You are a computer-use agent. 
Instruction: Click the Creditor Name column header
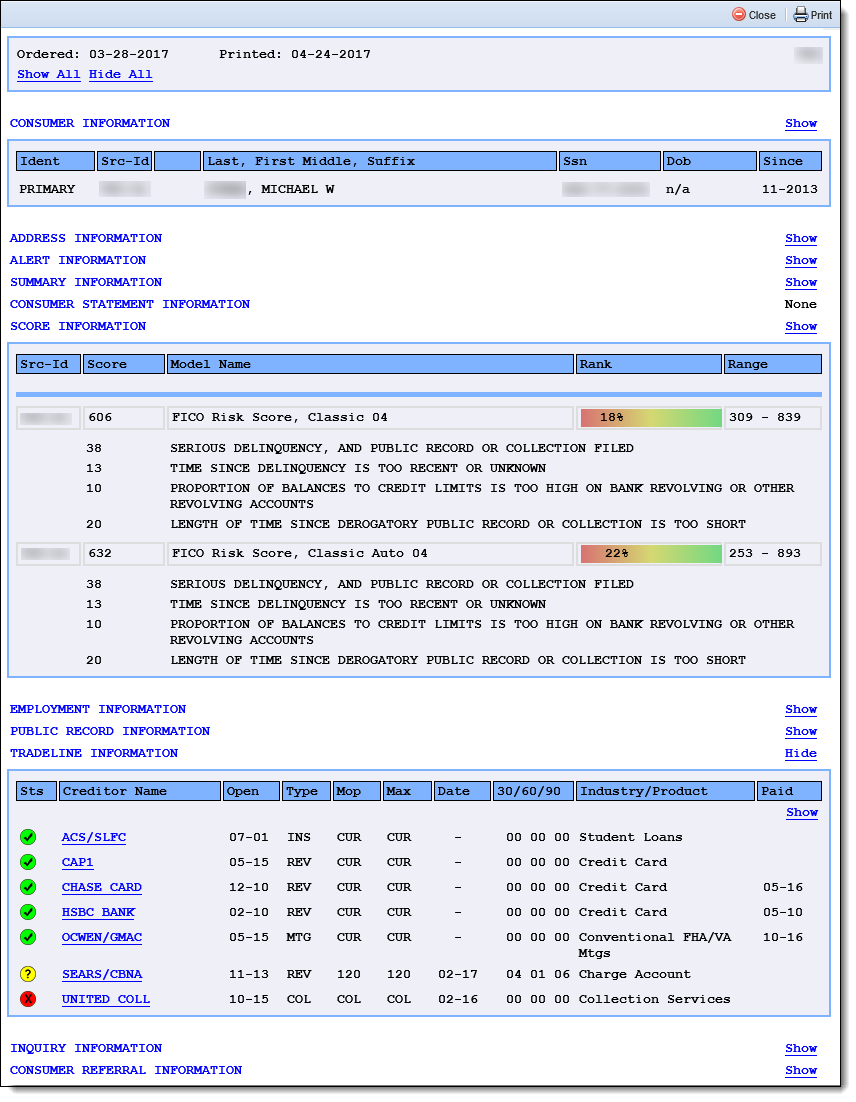coord(140,791)
